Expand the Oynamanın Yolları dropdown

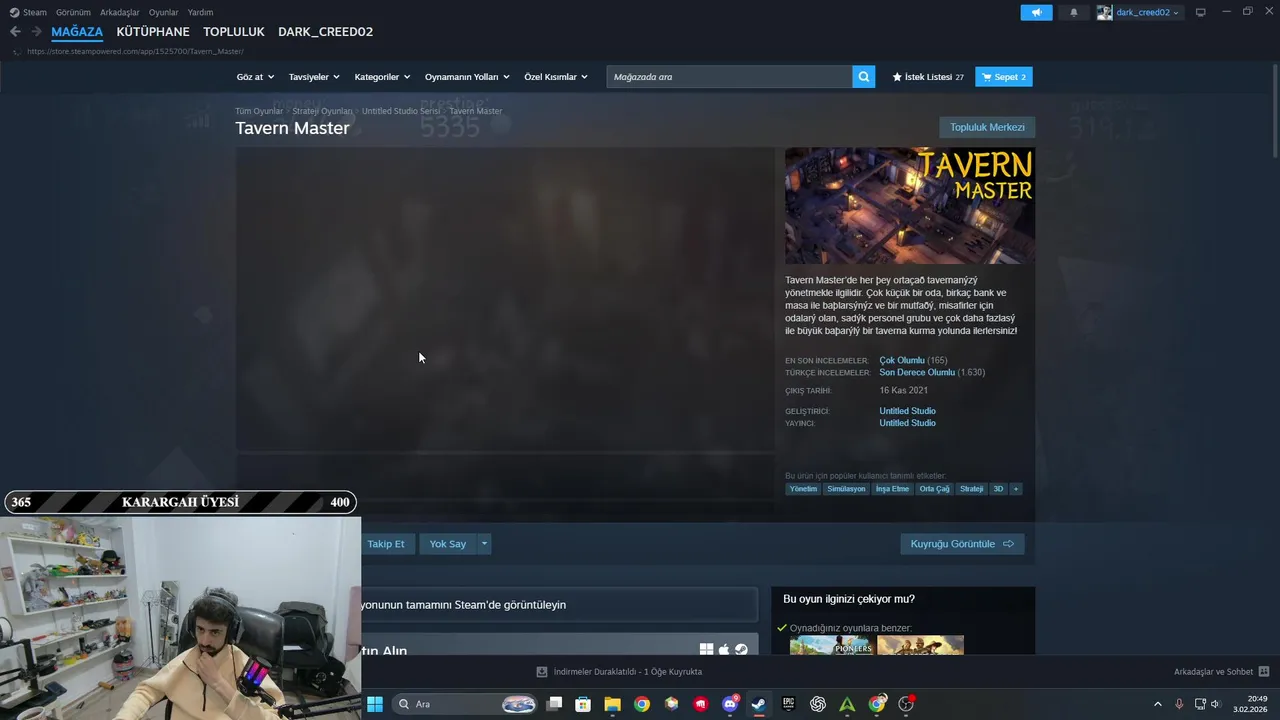point(467,77)
